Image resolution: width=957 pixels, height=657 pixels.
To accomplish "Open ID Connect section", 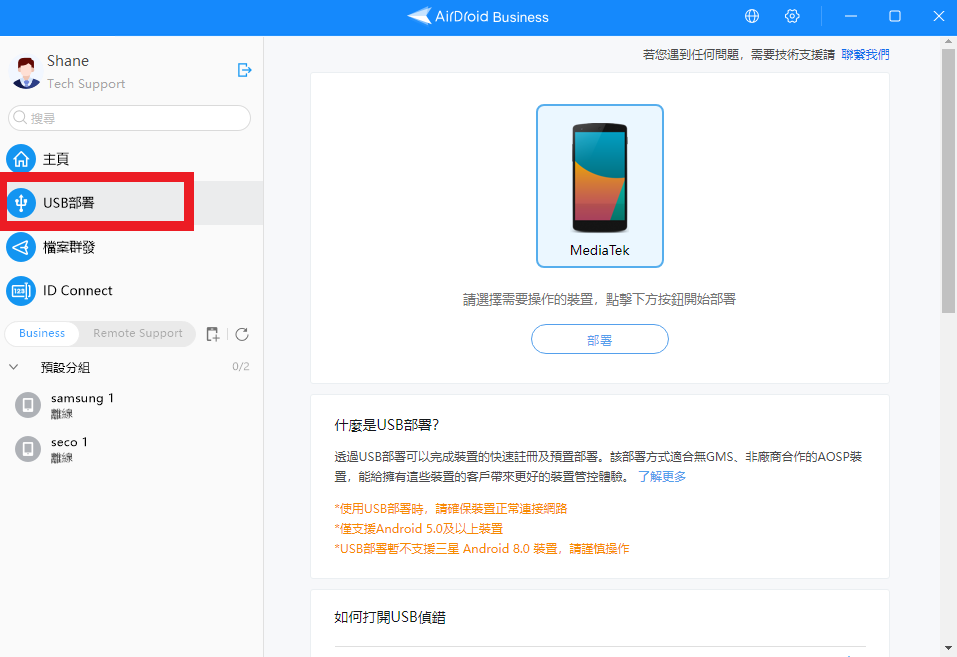I will (131, 291).
